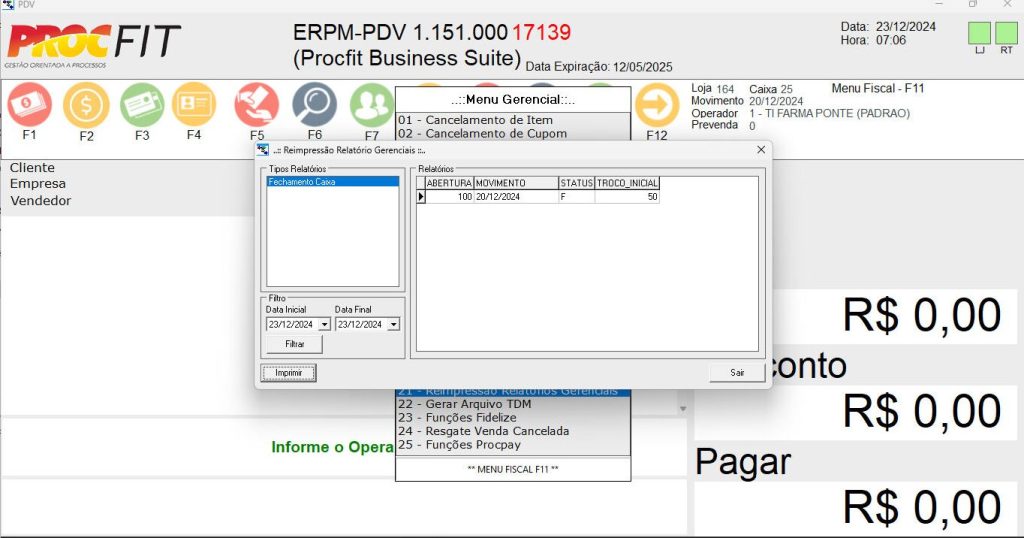Screen dimensions: 1024x538
Task: Click the dialog title bar app icon
Action: pos(263,150)
